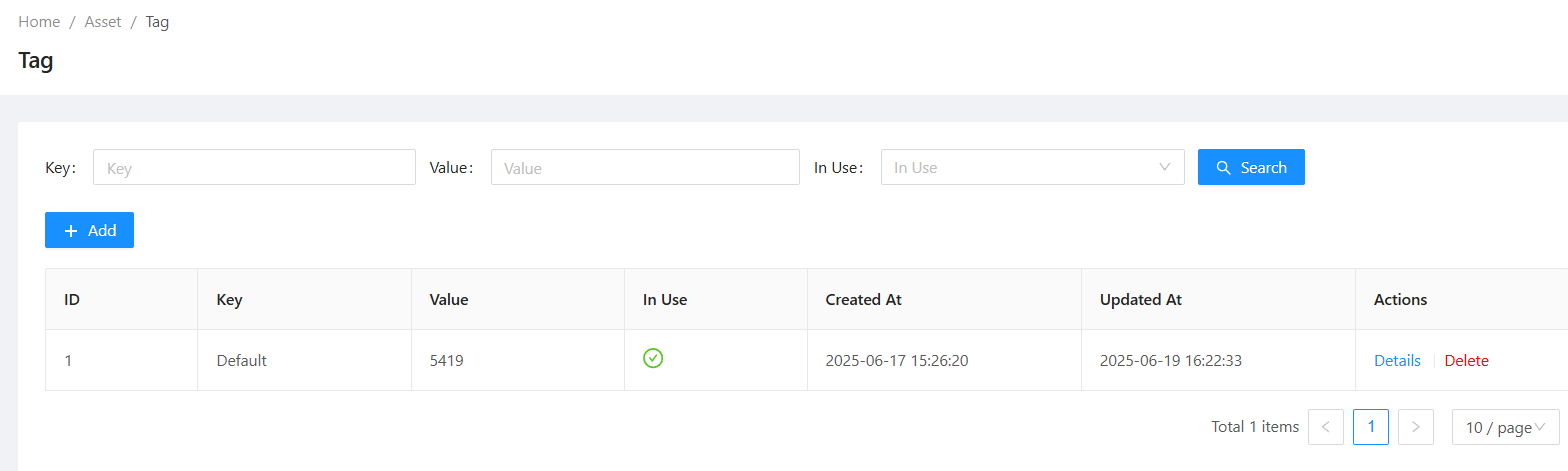The height and width of the screenshot is (471, 1568).
Task: Go to next page arrow
Action: point(1415,427)
